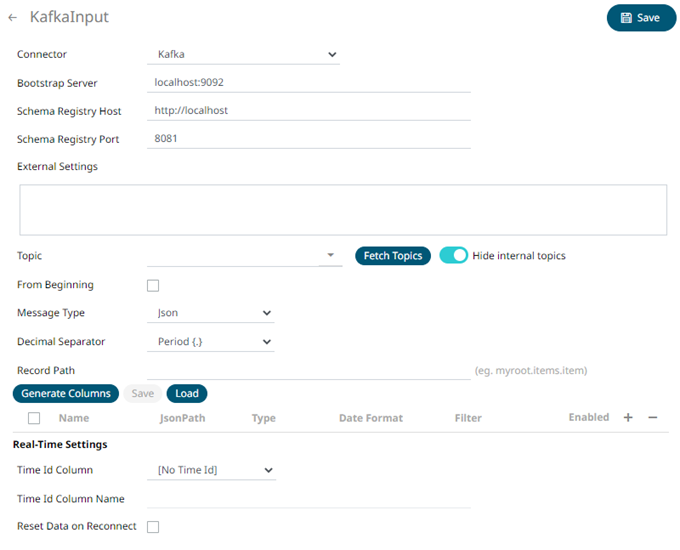The height and width of the screenshot is (550, 680).
Task: Click the plus icon to add a column
Action: [628, 418]
